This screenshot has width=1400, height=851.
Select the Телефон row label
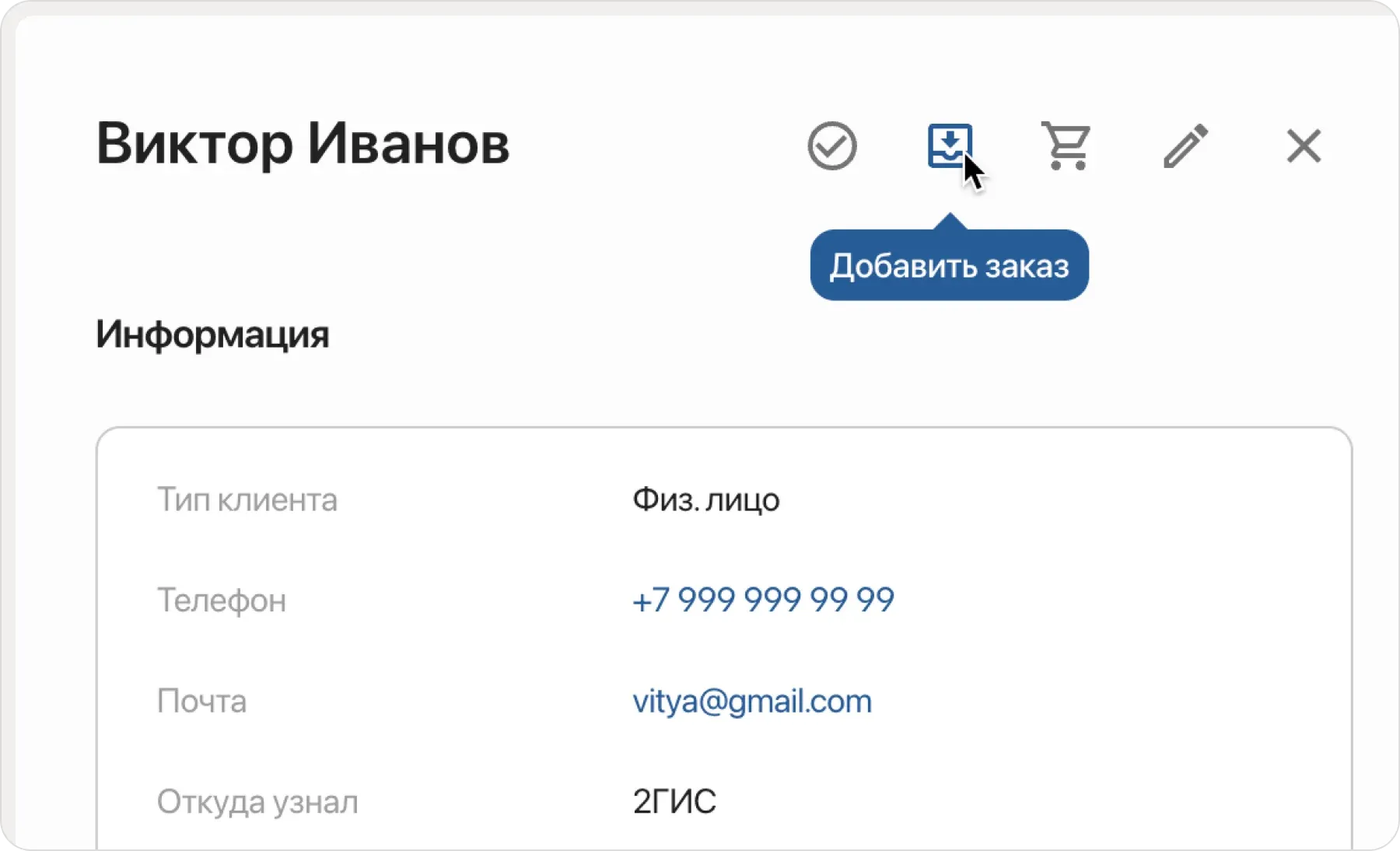(222, 600)
